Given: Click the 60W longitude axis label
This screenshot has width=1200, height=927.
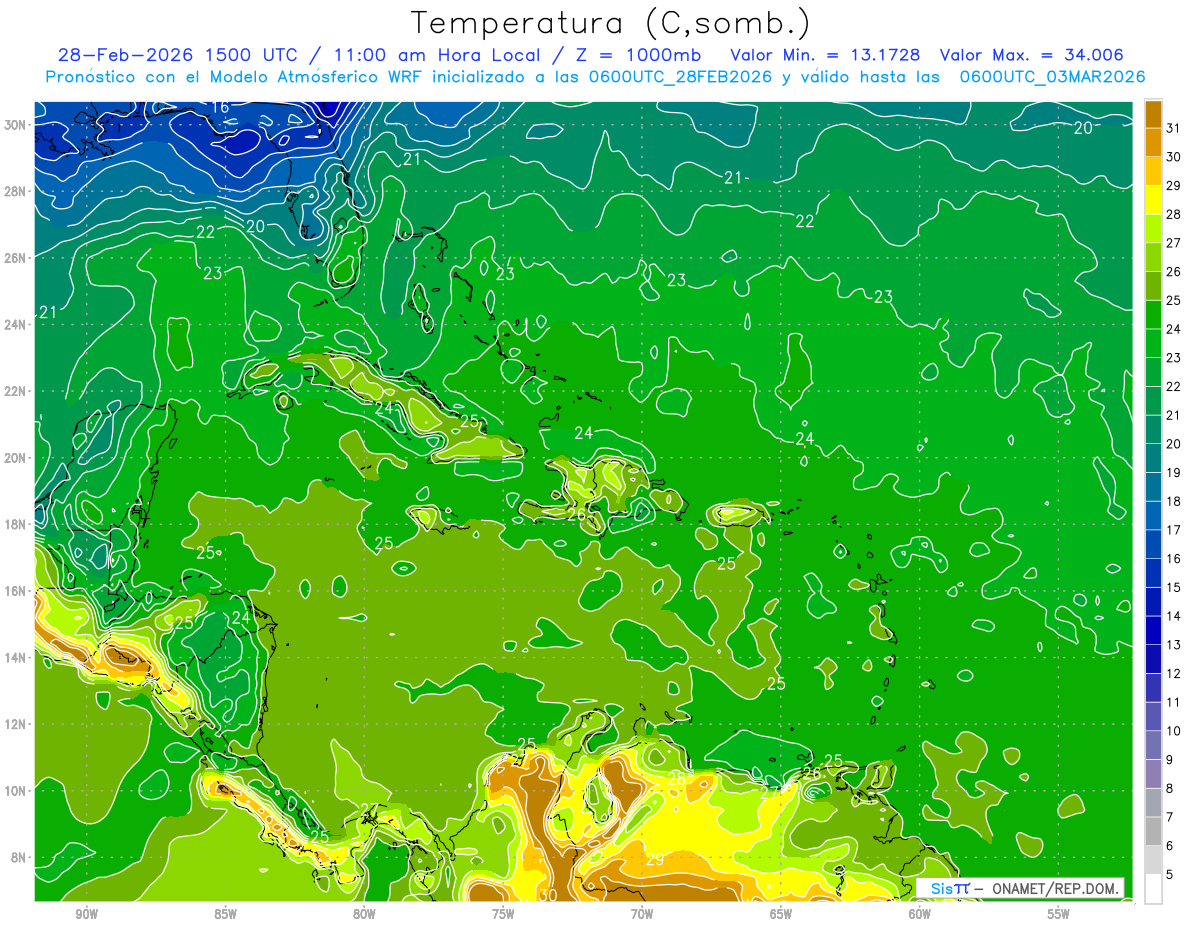Looking at the screenshot, I should pos(920,914).
